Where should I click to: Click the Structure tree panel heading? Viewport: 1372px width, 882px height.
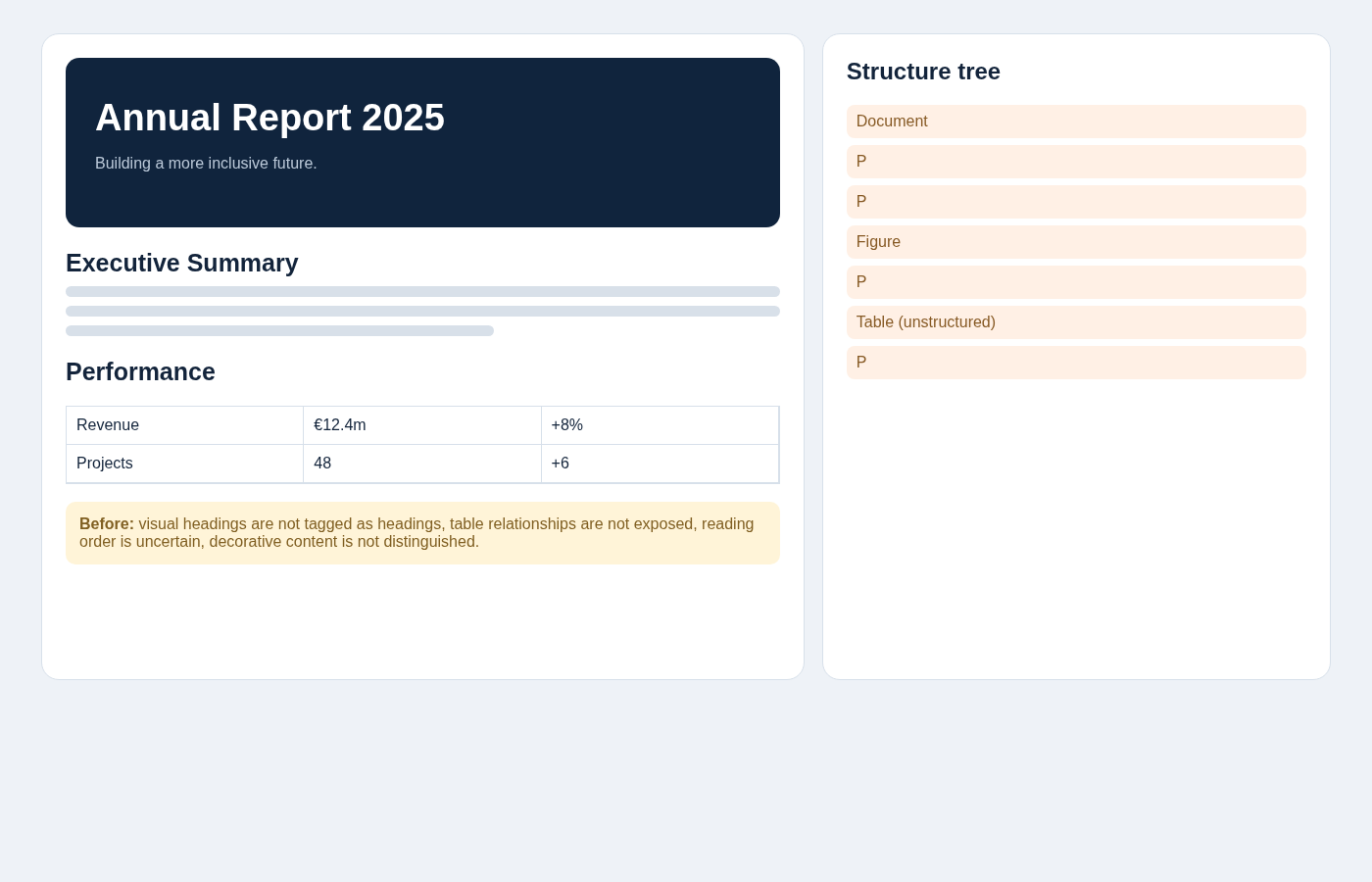[923, 72]
